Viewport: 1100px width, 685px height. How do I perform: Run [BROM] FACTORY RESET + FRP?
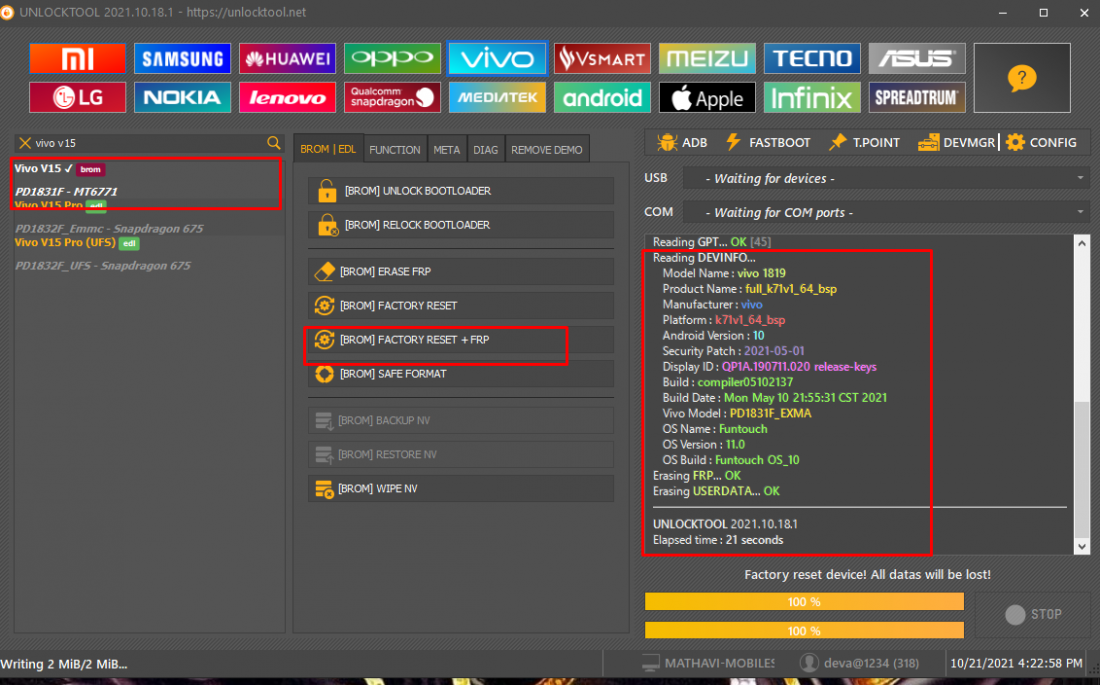pos(461,340)
